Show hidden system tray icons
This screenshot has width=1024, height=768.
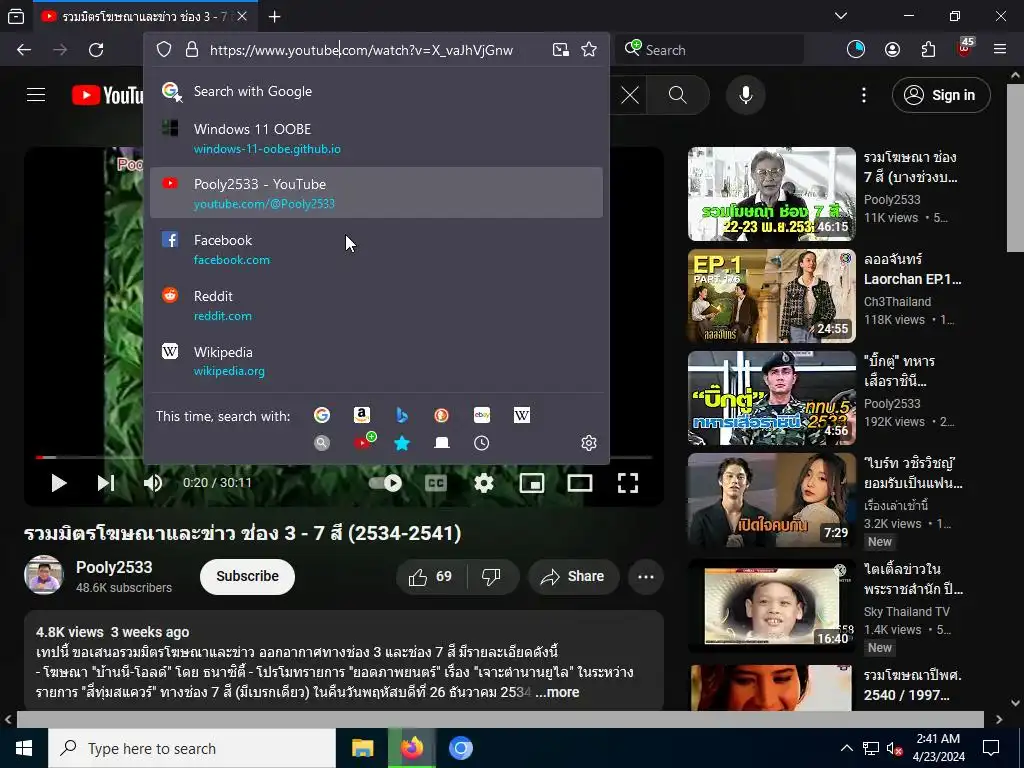(846, 748)
